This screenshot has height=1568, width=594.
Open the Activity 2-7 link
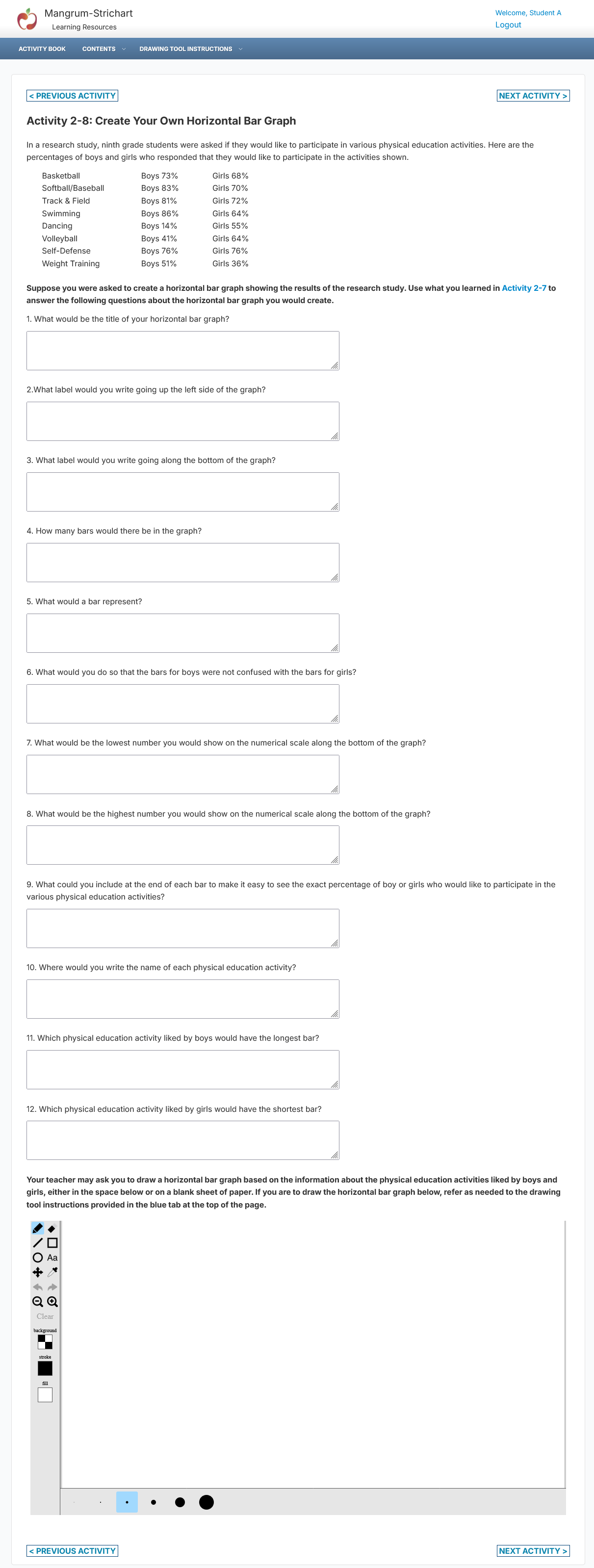(524, 288)
